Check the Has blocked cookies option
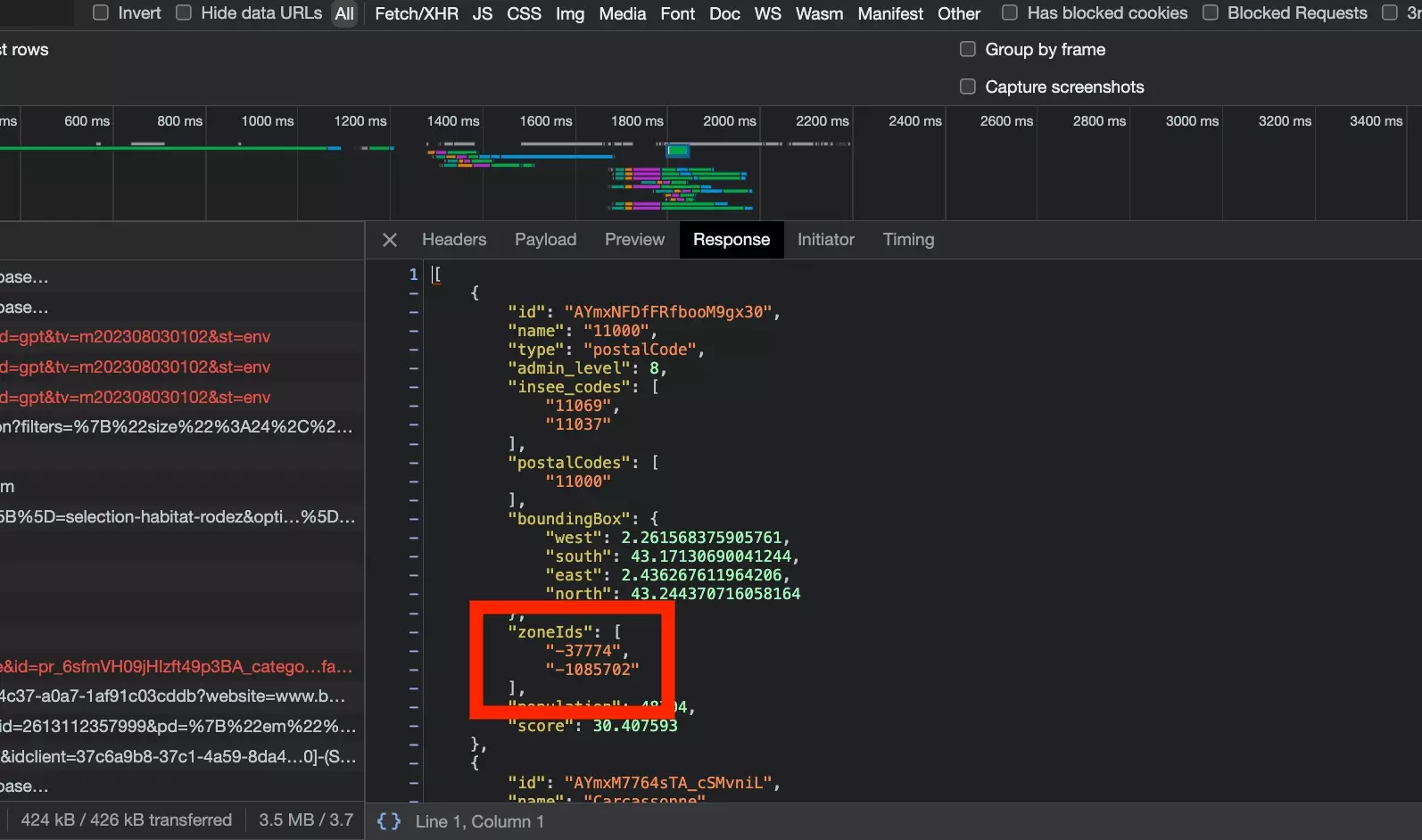This screenshot has height=840, width=1422. point(1010,12)
